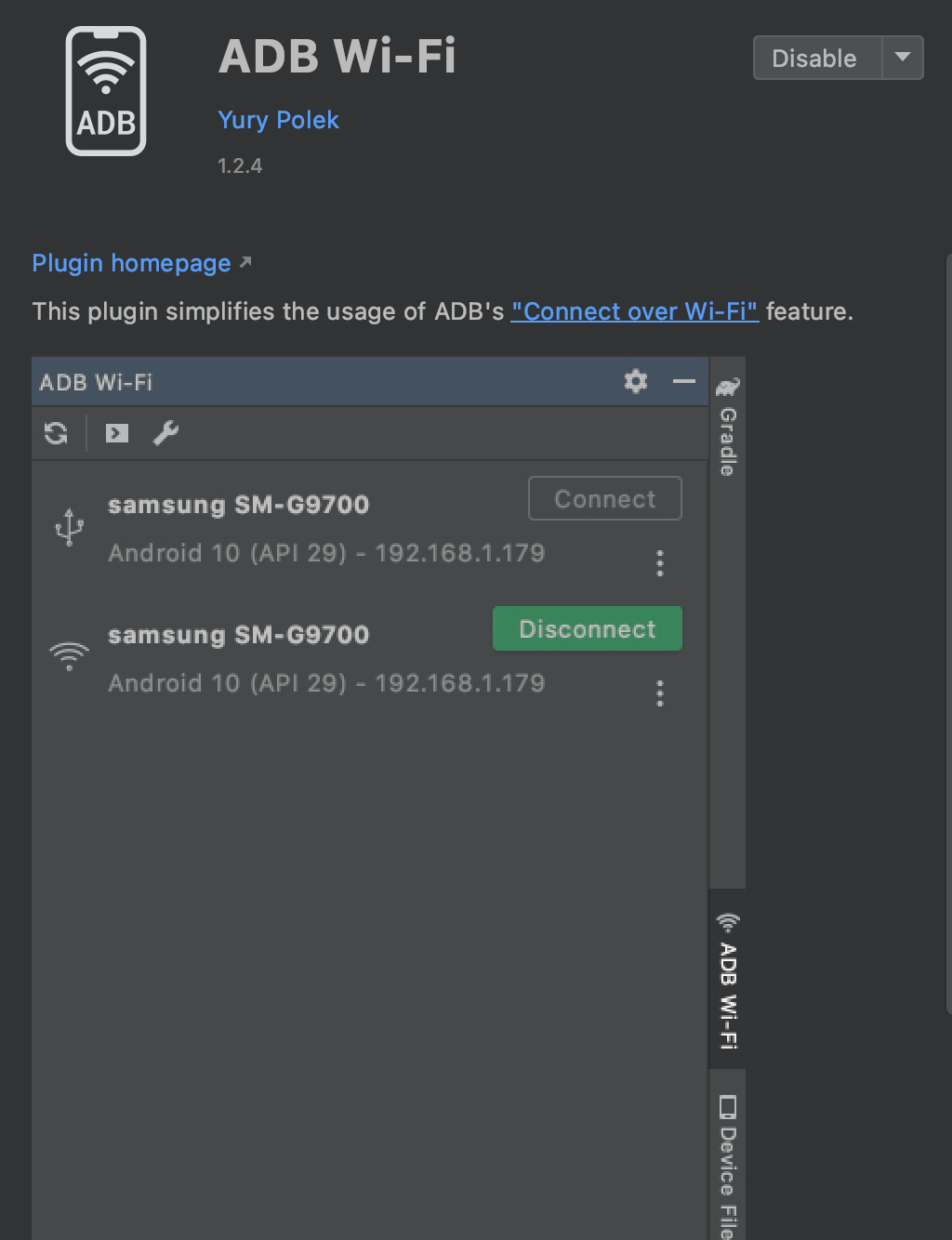
Task: Select the ADB Wi-Fi sidebar tab
Action: click(x=727, y=985)
